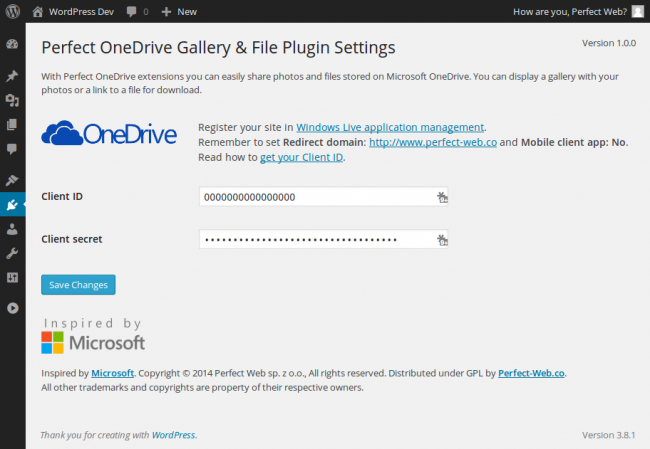Click the 'Client ID' field label
The width and height of the screenshot is (650, 449).
coord(62,197)
